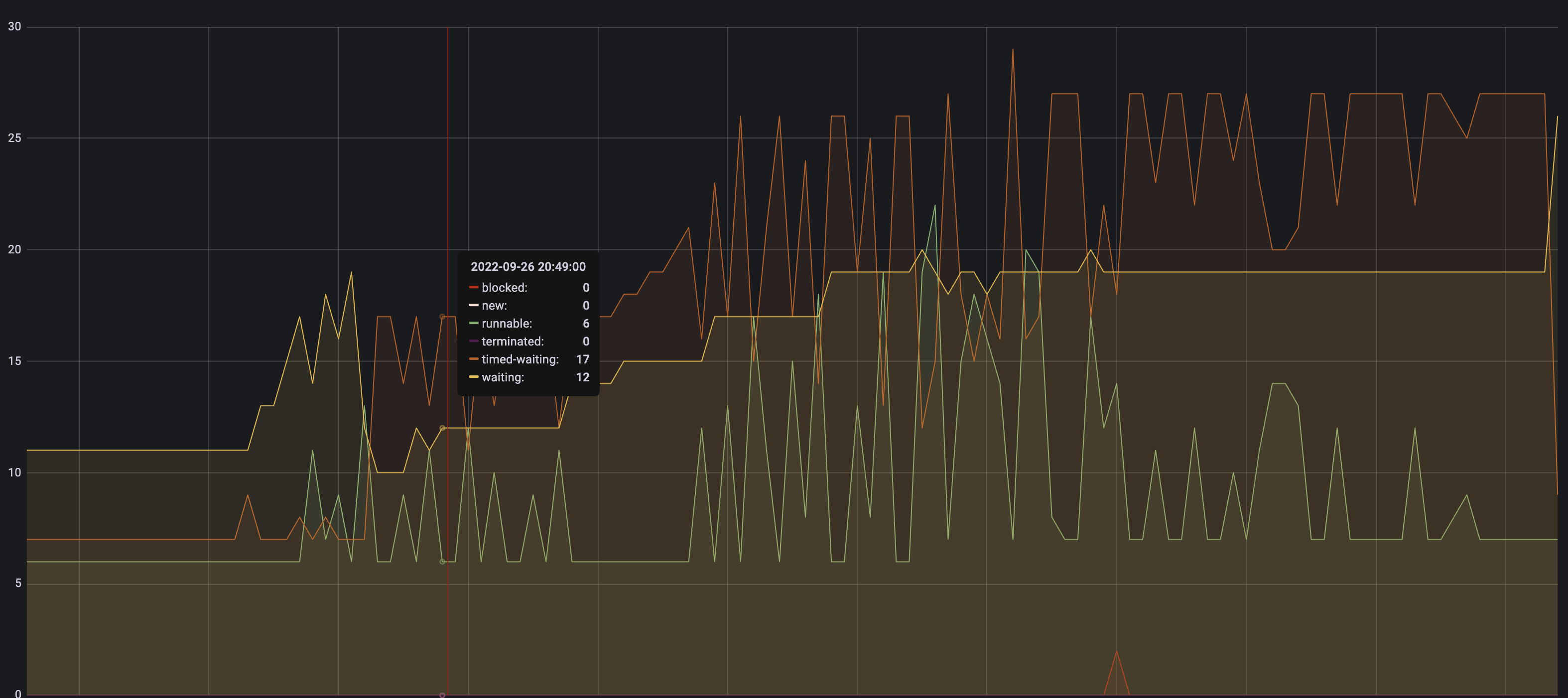Click the runnable series peak at 22

coord(935,206)
